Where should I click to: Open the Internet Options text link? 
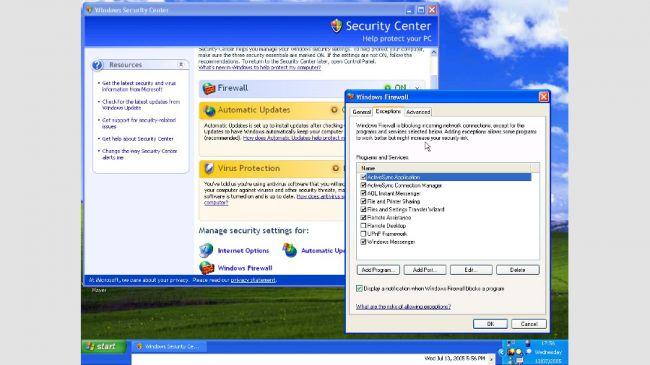point(243,251)
